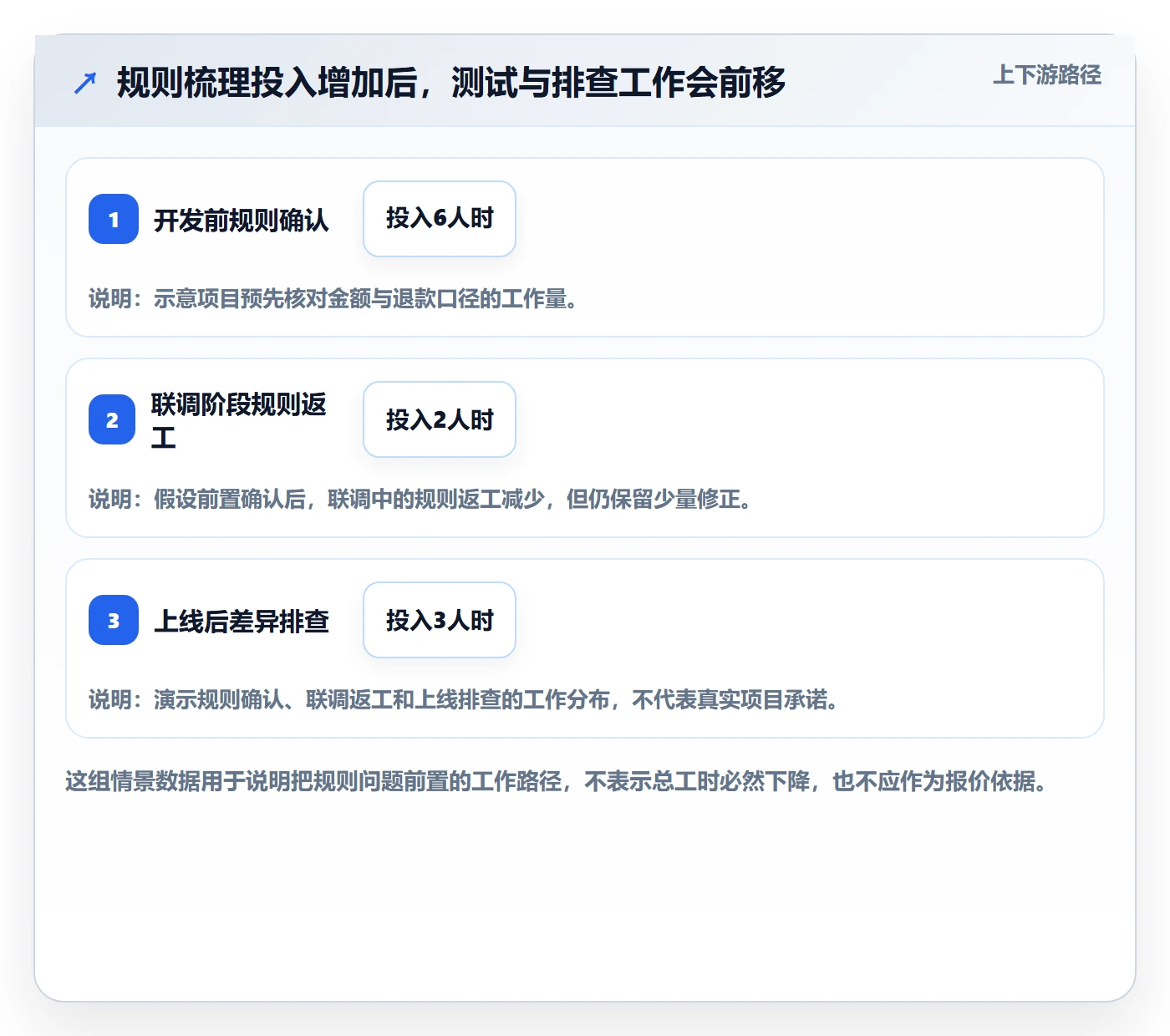Select the number 1 step badge
Screen dimensions: 1170x1036
114,219
